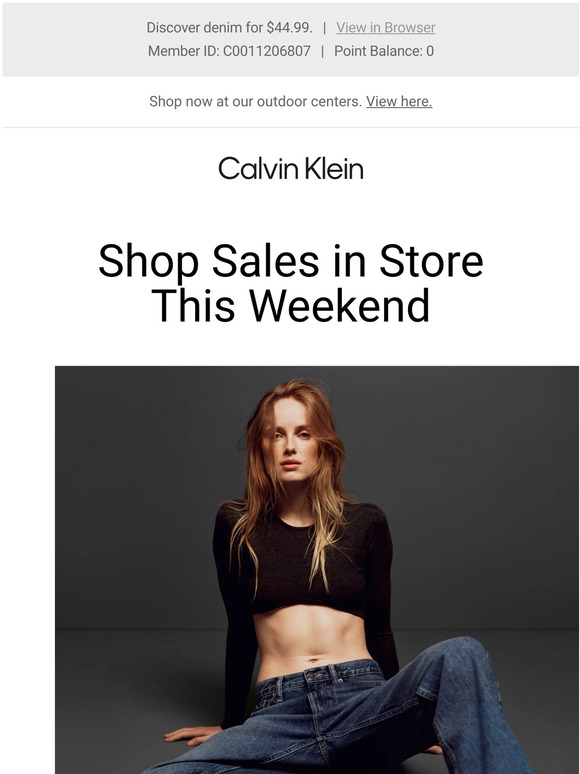Click the 'Discover denim for' preheader text
580x774 pixels.
tap(205, 28)
